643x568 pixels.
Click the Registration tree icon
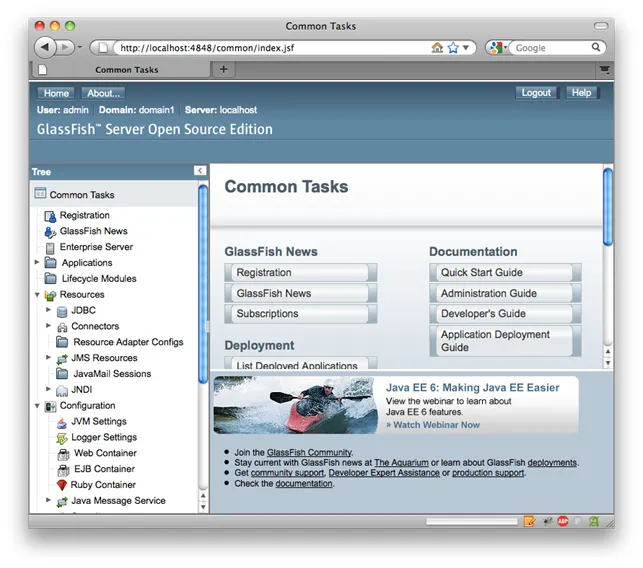click(x=50, y=216)
